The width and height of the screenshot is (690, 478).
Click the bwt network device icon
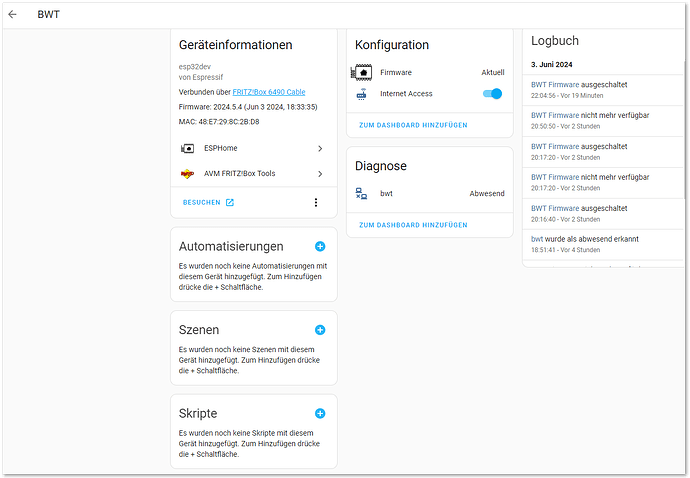[361, 193]
